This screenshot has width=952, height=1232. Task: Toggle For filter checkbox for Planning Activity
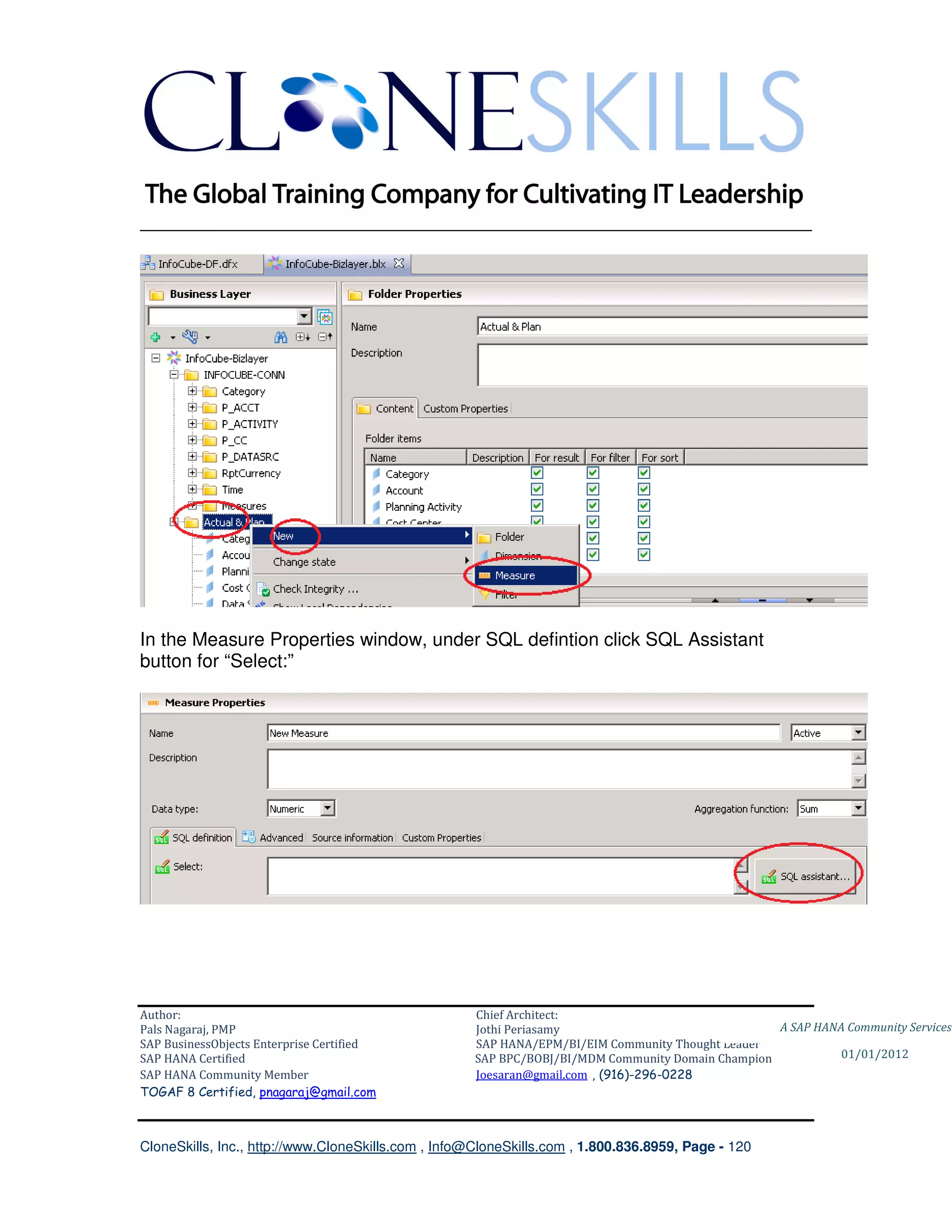[593, 505]
